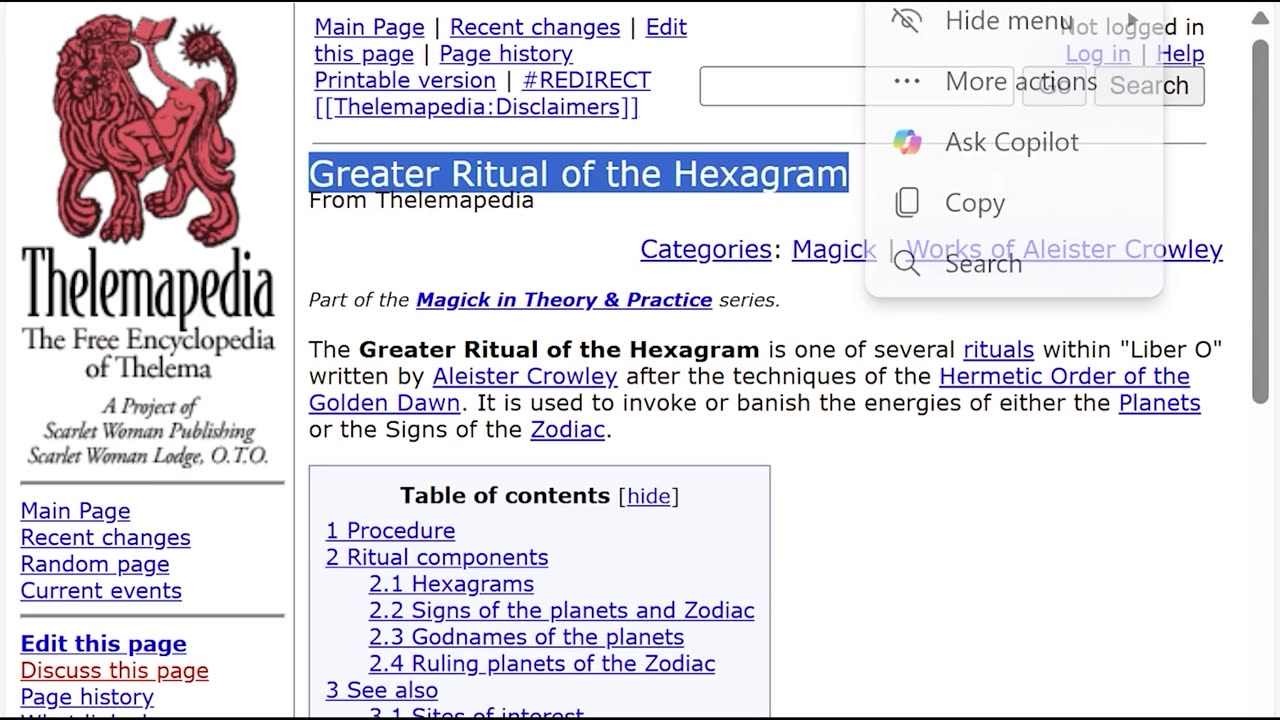Follow the Zodiac link
Viewport: 1280px width, 720px height.
pyautogui.click(x=568, y=430)
